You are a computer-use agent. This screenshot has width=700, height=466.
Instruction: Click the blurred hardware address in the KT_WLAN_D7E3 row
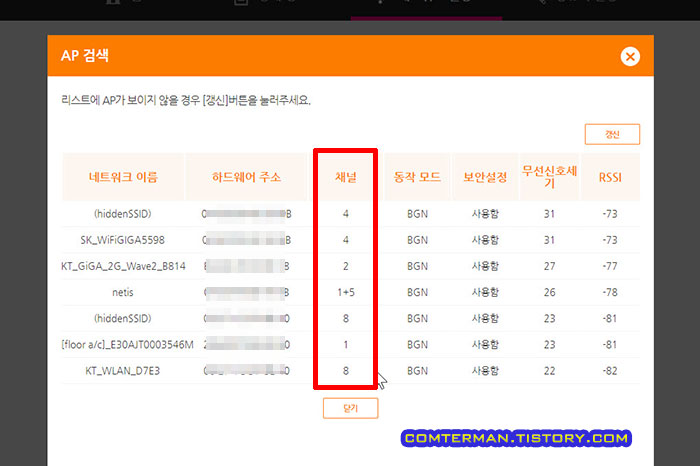click(246, 371)
